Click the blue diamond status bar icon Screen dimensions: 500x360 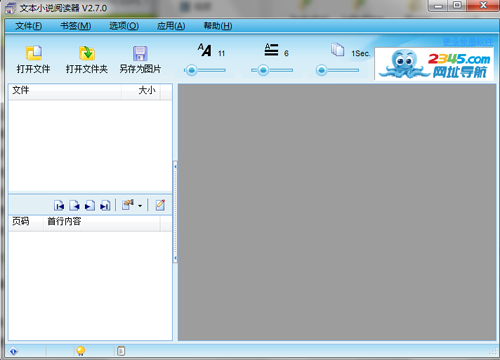[x=13, y=351]
